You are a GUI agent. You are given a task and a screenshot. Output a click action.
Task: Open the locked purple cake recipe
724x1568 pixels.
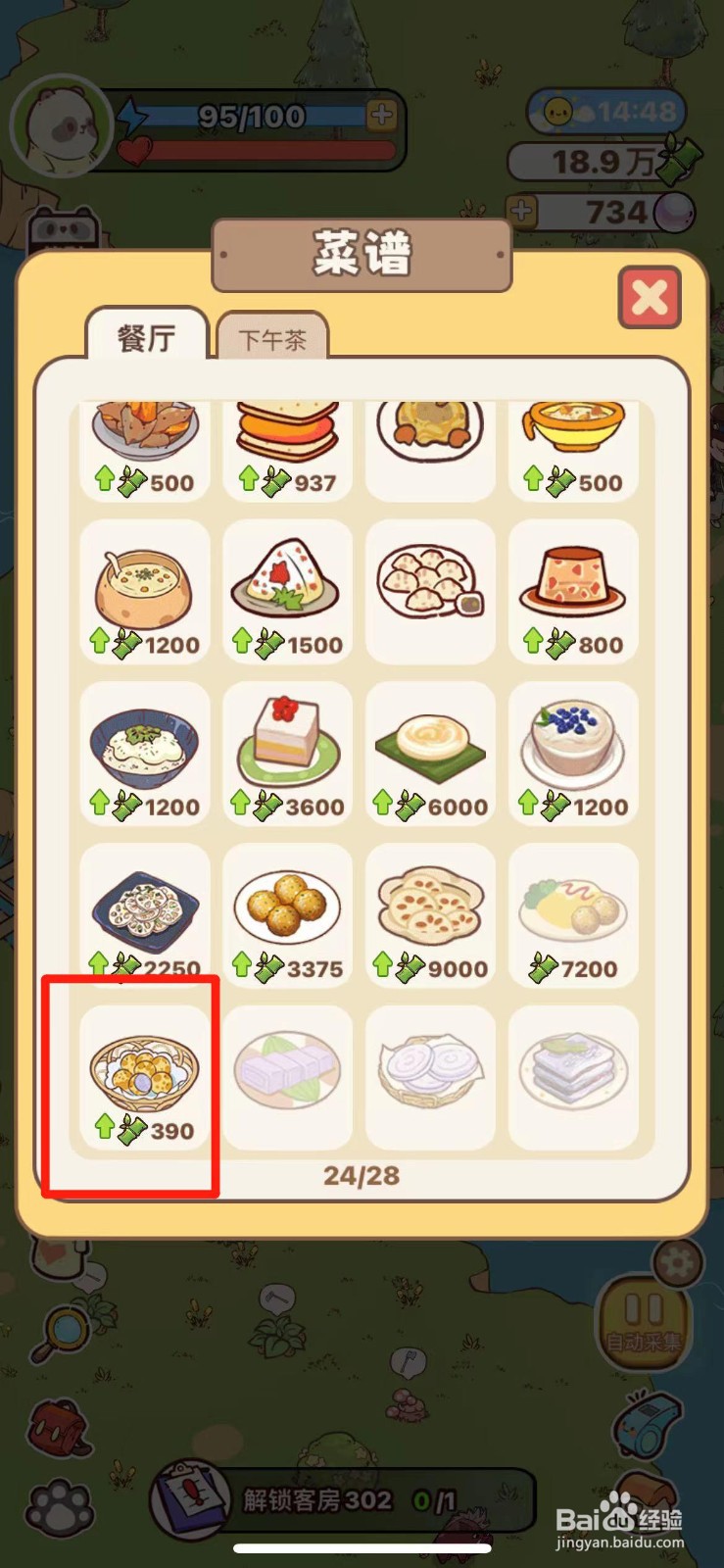click(x=287, y=1076)
